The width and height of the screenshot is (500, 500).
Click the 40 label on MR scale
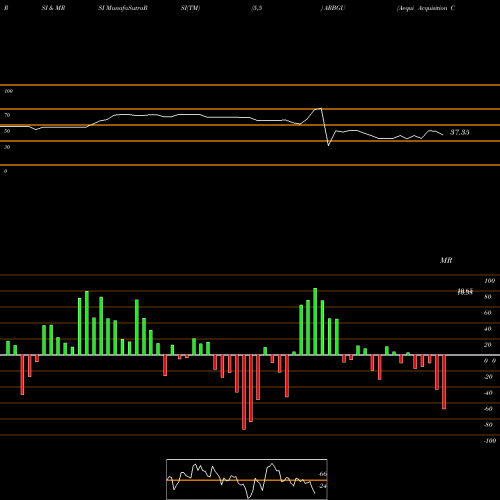click(488, 329)
